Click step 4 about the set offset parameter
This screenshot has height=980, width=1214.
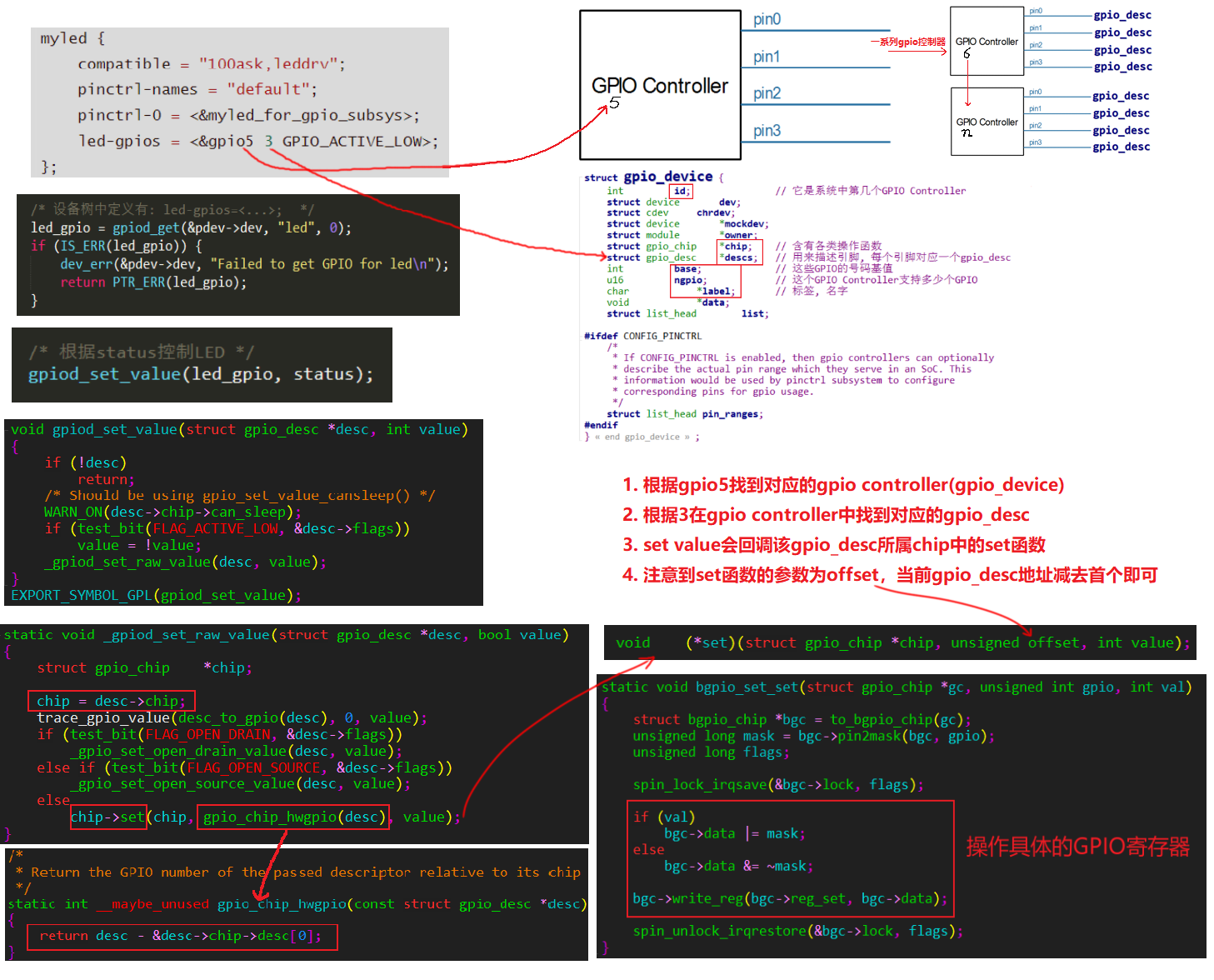[x=889, y=575]
